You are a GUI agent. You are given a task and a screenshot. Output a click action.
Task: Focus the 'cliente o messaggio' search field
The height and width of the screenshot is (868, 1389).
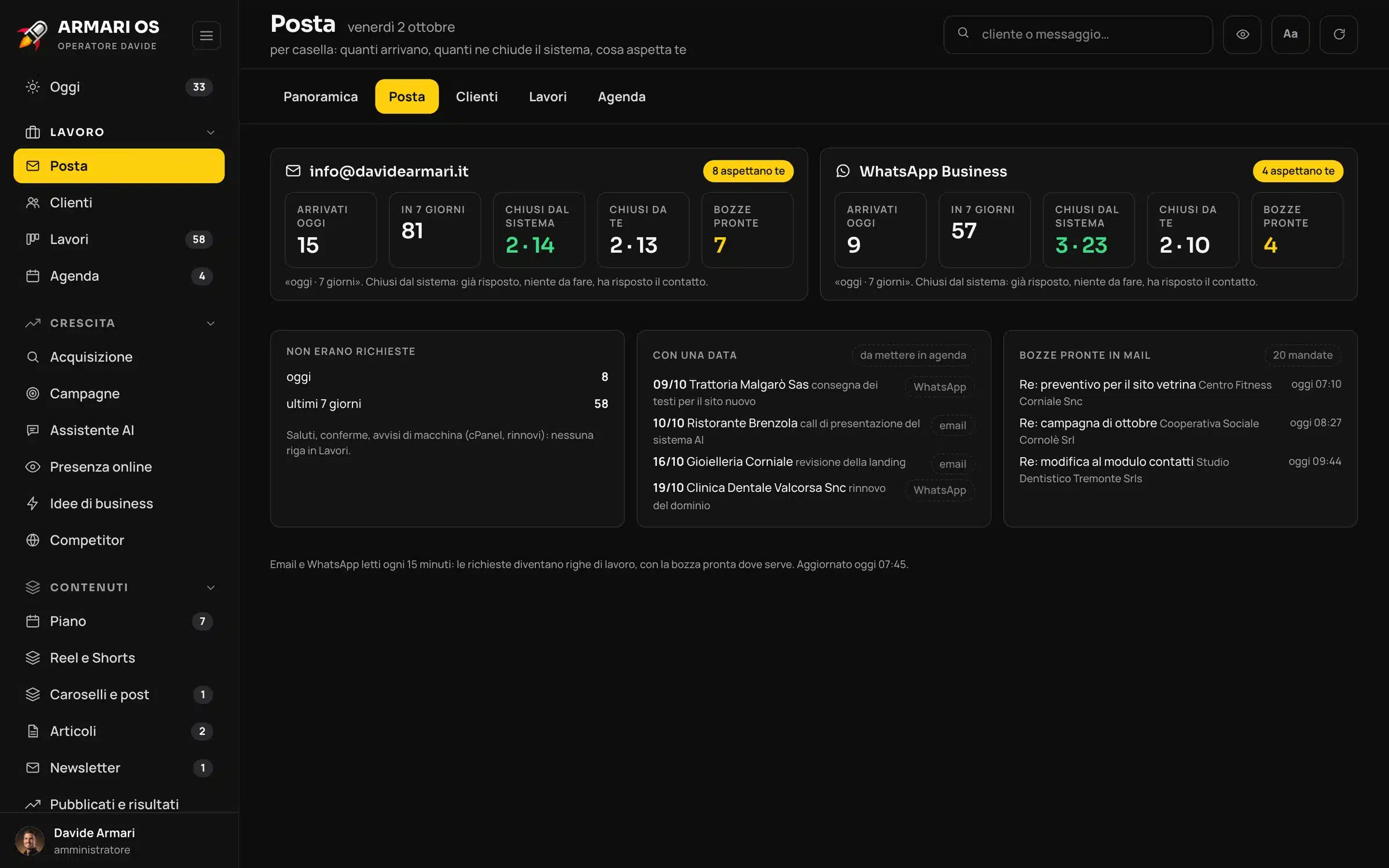coord(1078,34)
